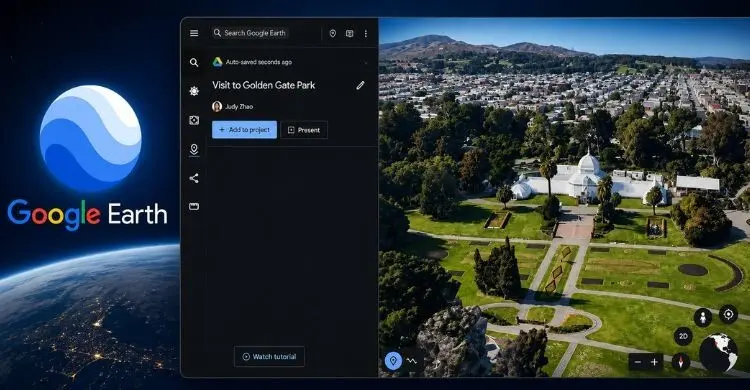The height and width of the screenshot is (390, 750).
Task: Edit project title with pencil icon
Action: click(360, 85)
